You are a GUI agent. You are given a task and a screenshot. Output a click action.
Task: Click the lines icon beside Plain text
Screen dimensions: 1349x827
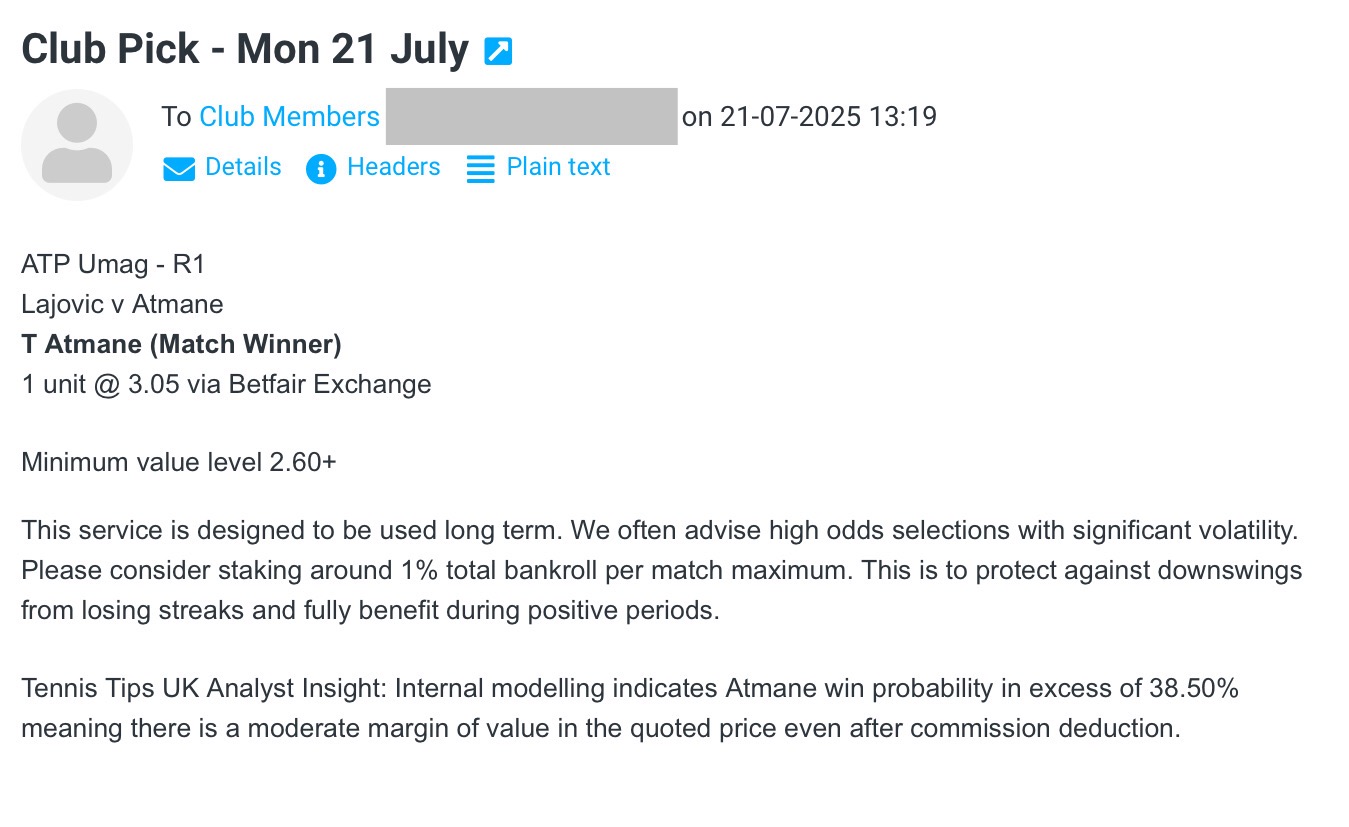coord(481,169)
